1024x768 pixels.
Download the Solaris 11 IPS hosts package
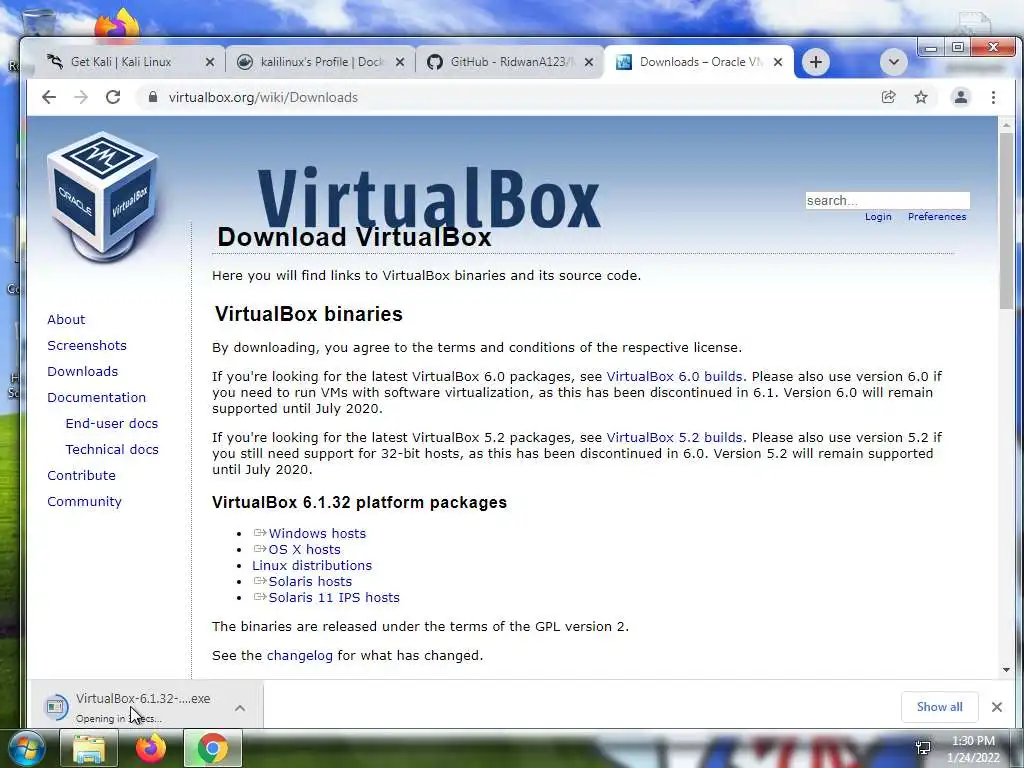click(334, 598)
